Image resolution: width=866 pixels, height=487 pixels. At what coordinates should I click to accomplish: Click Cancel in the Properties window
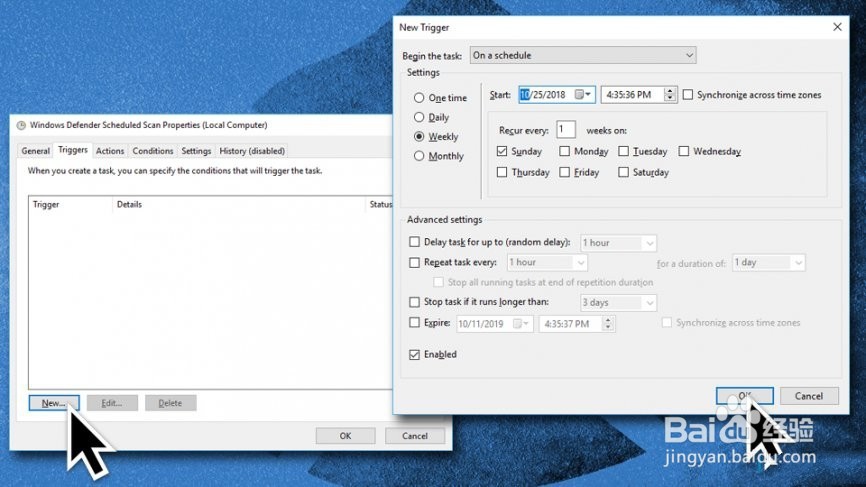pos(415,436)
